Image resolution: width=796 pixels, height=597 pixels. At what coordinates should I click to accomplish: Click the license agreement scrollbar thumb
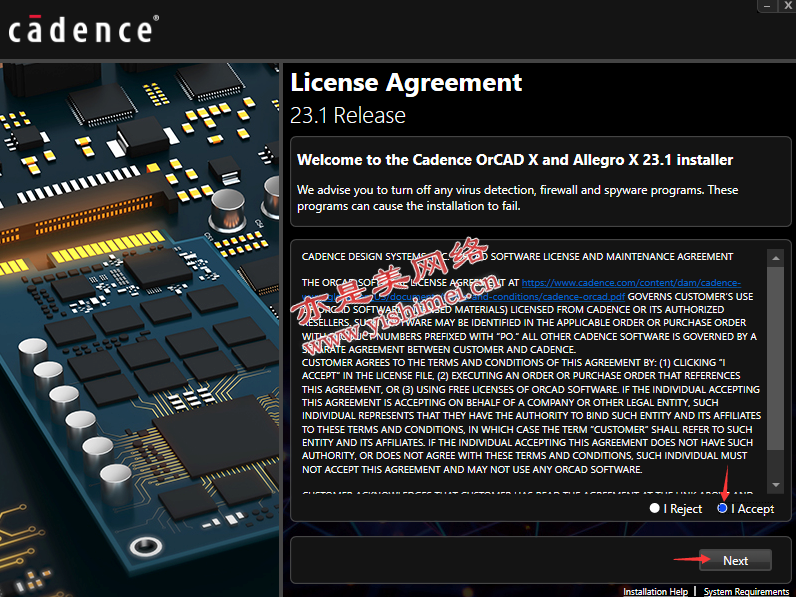click(775, 358)
